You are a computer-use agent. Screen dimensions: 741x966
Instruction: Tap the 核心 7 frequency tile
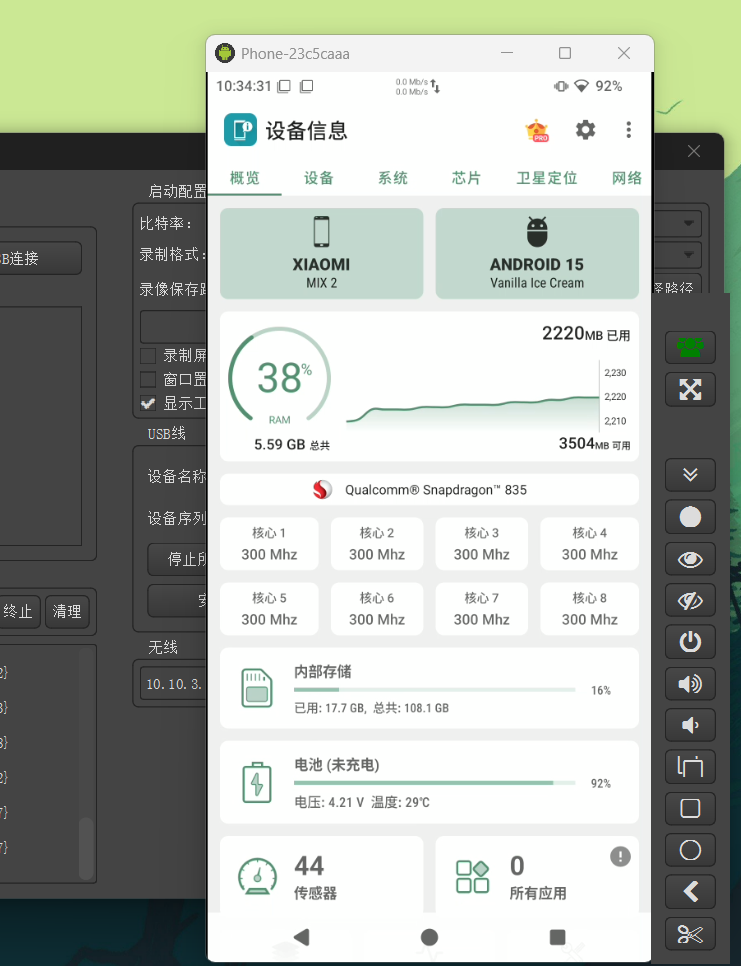tap(482, 609)
